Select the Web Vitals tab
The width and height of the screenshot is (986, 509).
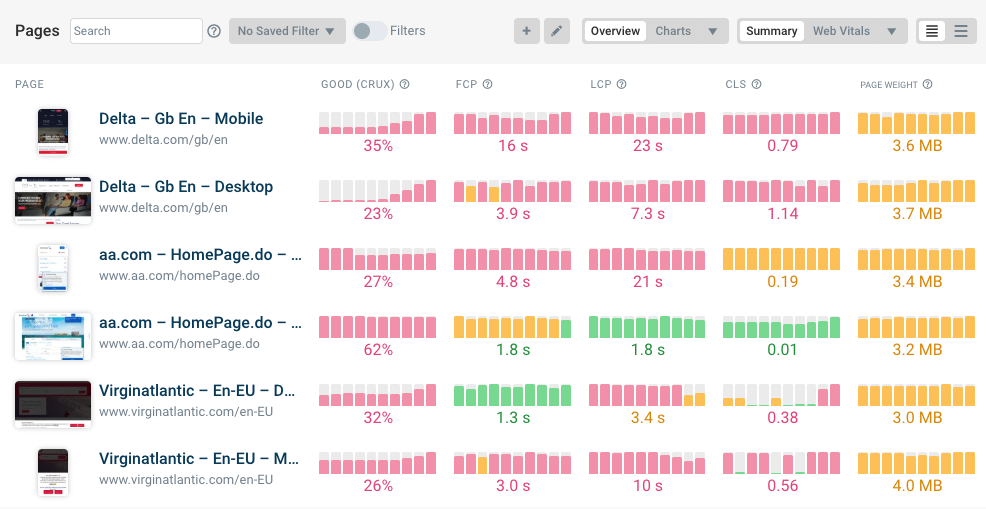841,31
